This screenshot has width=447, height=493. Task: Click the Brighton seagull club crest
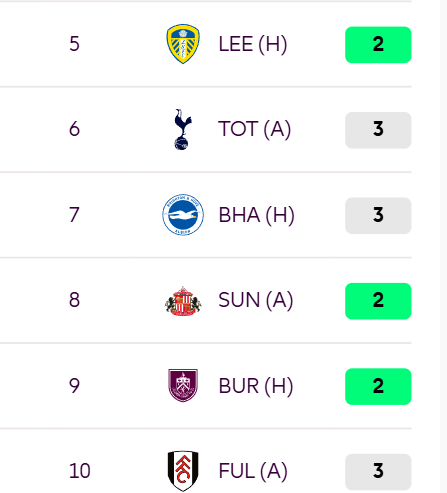tap(183, 215)
